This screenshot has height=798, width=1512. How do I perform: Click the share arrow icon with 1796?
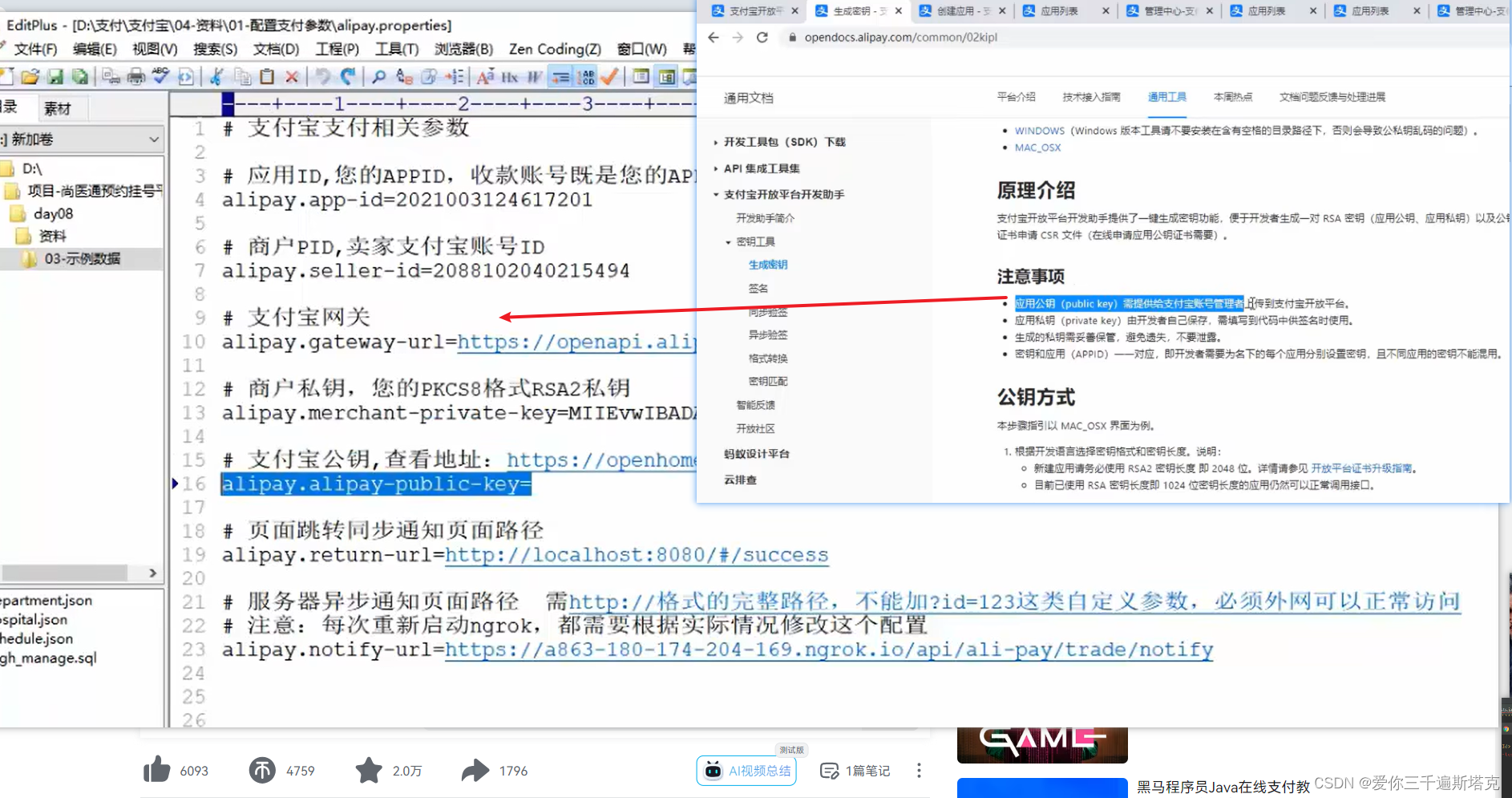475,770
